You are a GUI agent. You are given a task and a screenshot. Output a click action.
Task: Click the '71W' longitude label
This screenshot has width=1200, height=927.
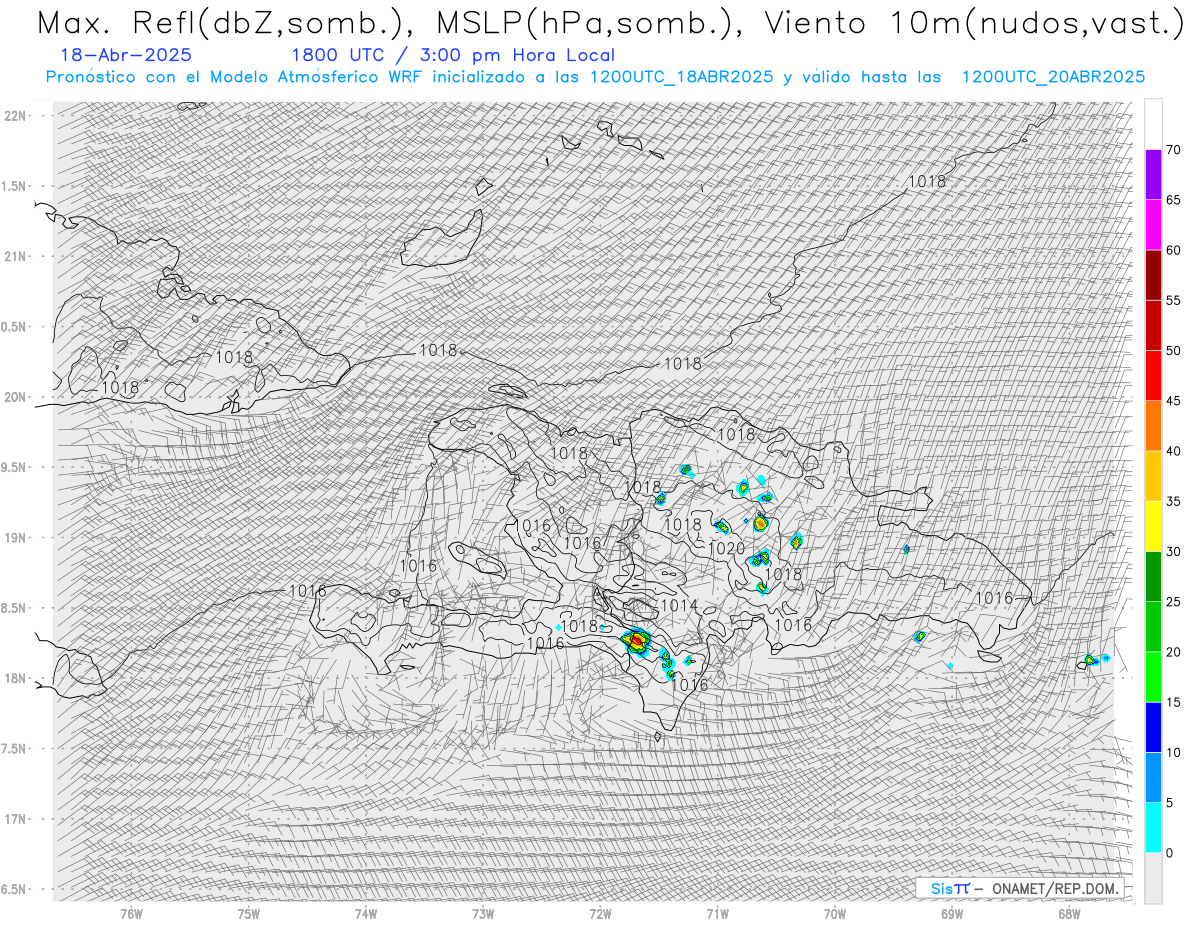717,914
